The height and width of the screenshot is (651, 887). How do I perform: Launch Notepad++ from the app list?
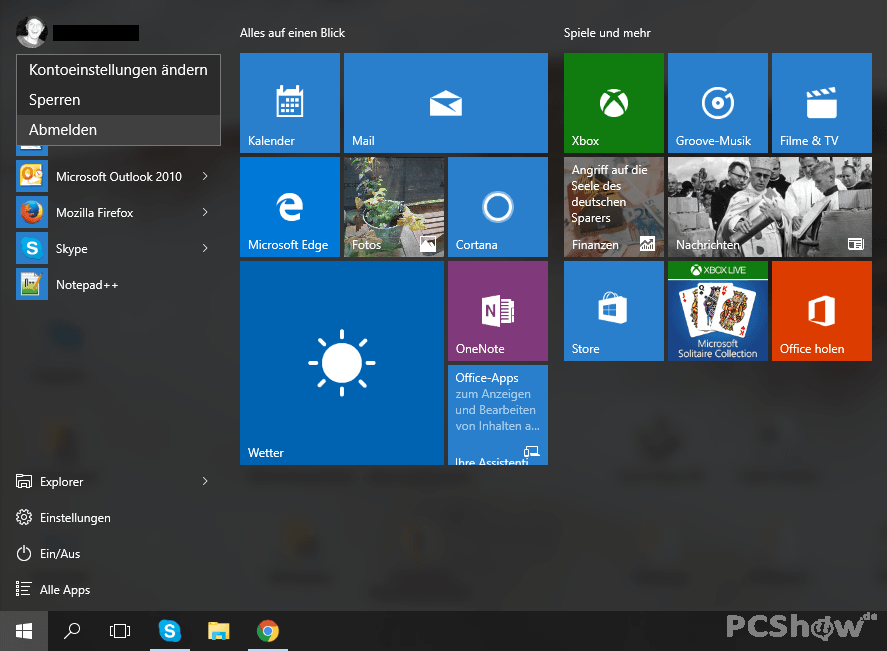pyautogui.click(x=113, y=284)
